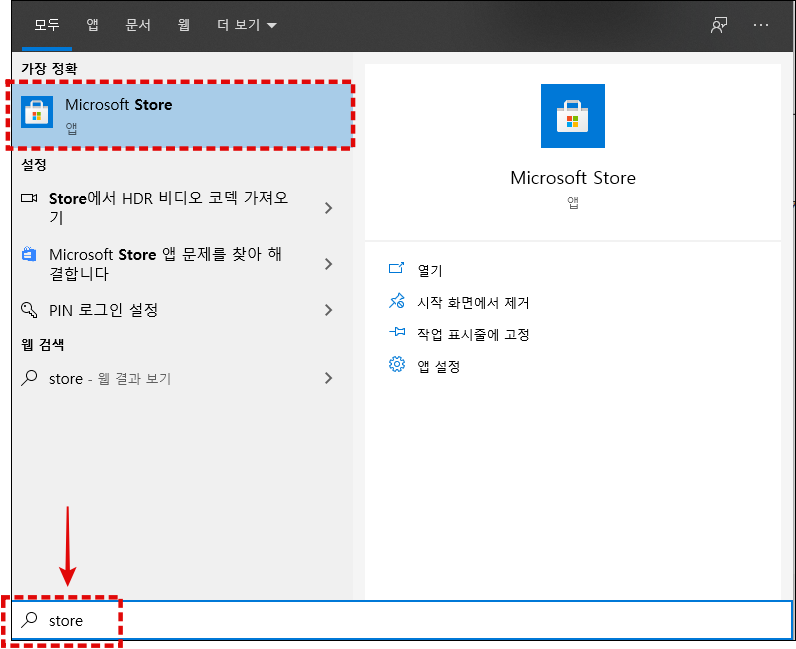Select the 모두 tab
Screen dimensions: 796x649
tap(47, 25)
